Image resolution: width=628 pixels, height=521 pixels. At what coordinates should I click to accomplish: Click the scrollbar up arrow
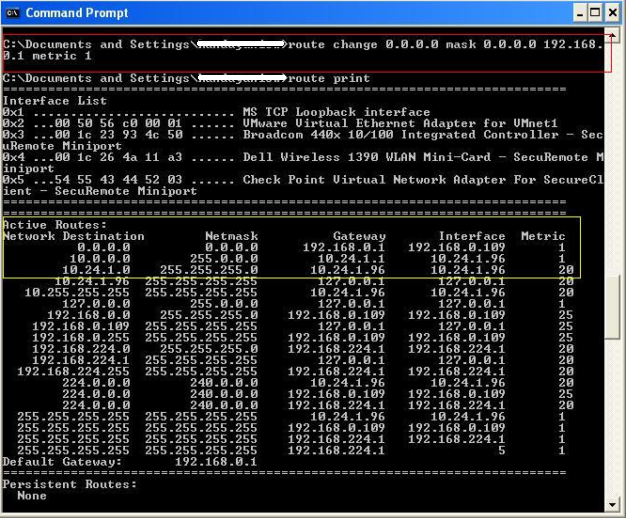pyautogui.click(x=613, y=36)
